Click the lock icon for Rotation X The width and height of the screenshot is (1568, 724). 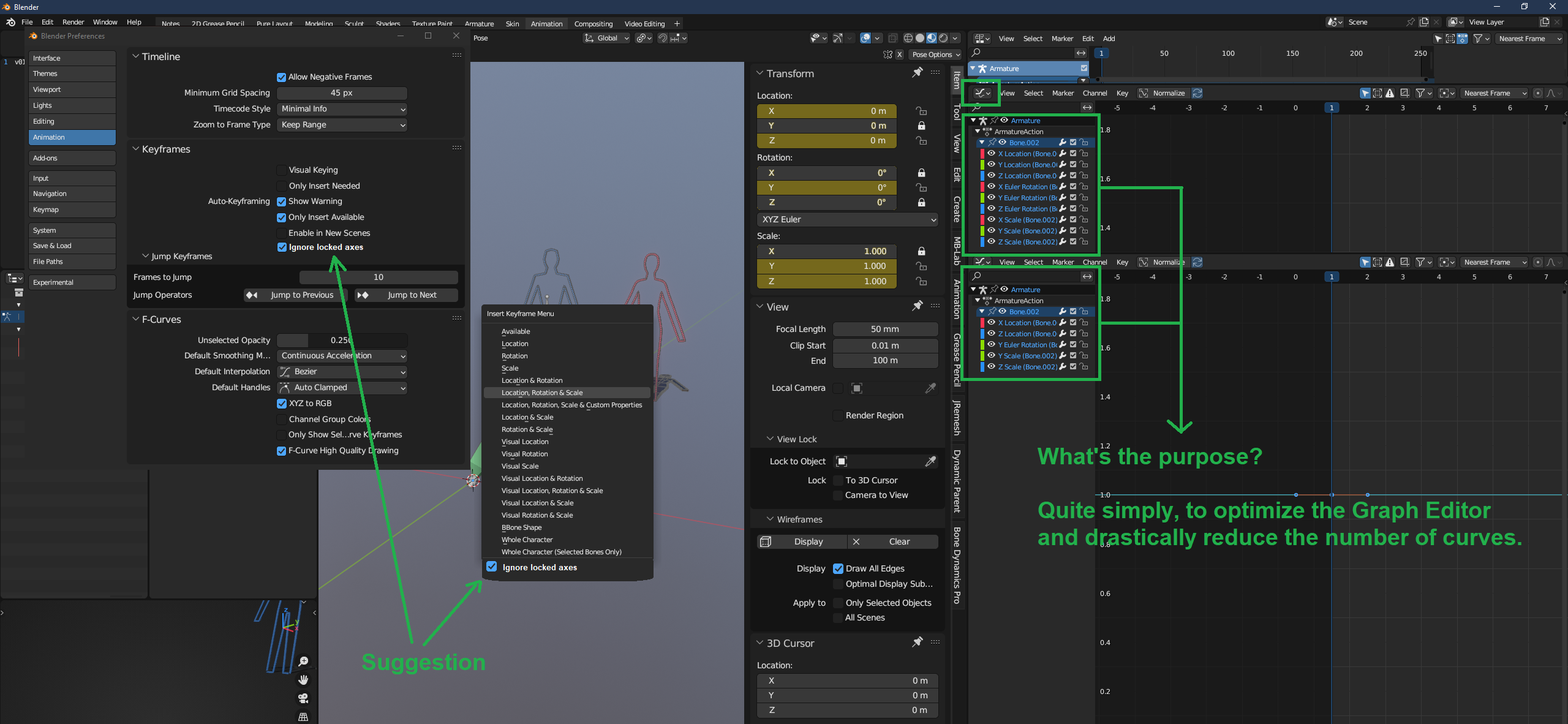click(921, 173)
